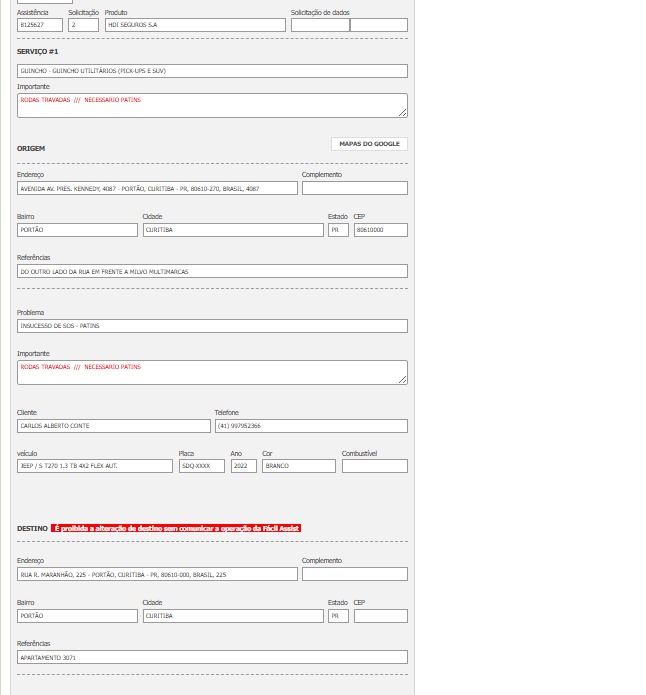646x695 pixels.
Task: Click the Importante textarea below Problema
Action: click(x=212, y=372)
